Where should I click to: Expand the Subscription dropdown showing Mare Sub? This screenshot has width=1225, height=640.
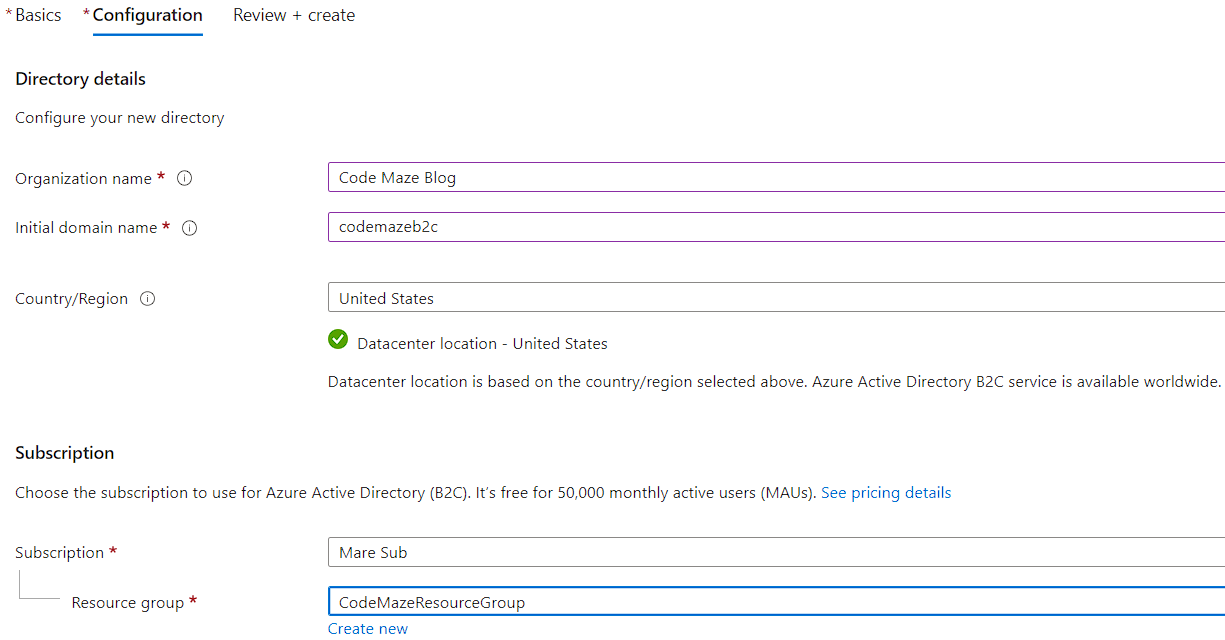[775, 552]
